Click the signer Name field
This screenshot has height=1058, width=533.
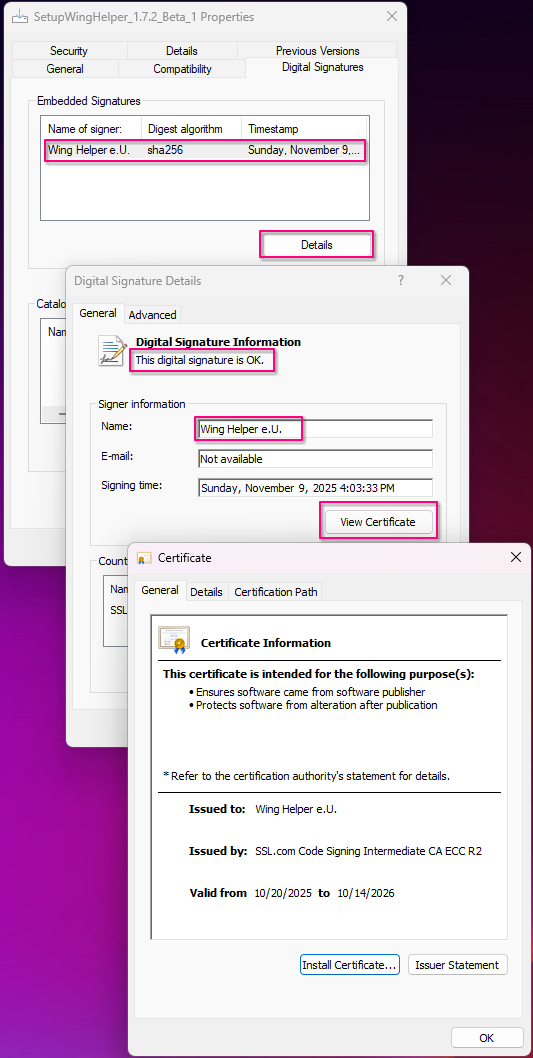point(315,428)
